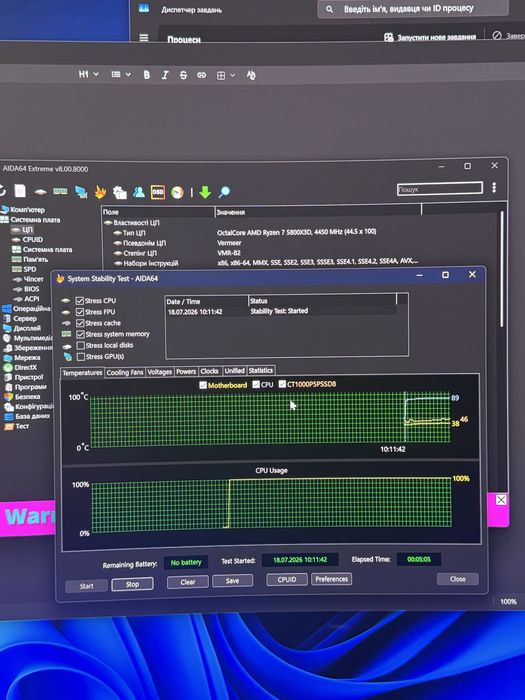The width and height of the screenshot is (525, 700).
Task: Launch the memory benchmark RAM icon
Action: point(60,191)
